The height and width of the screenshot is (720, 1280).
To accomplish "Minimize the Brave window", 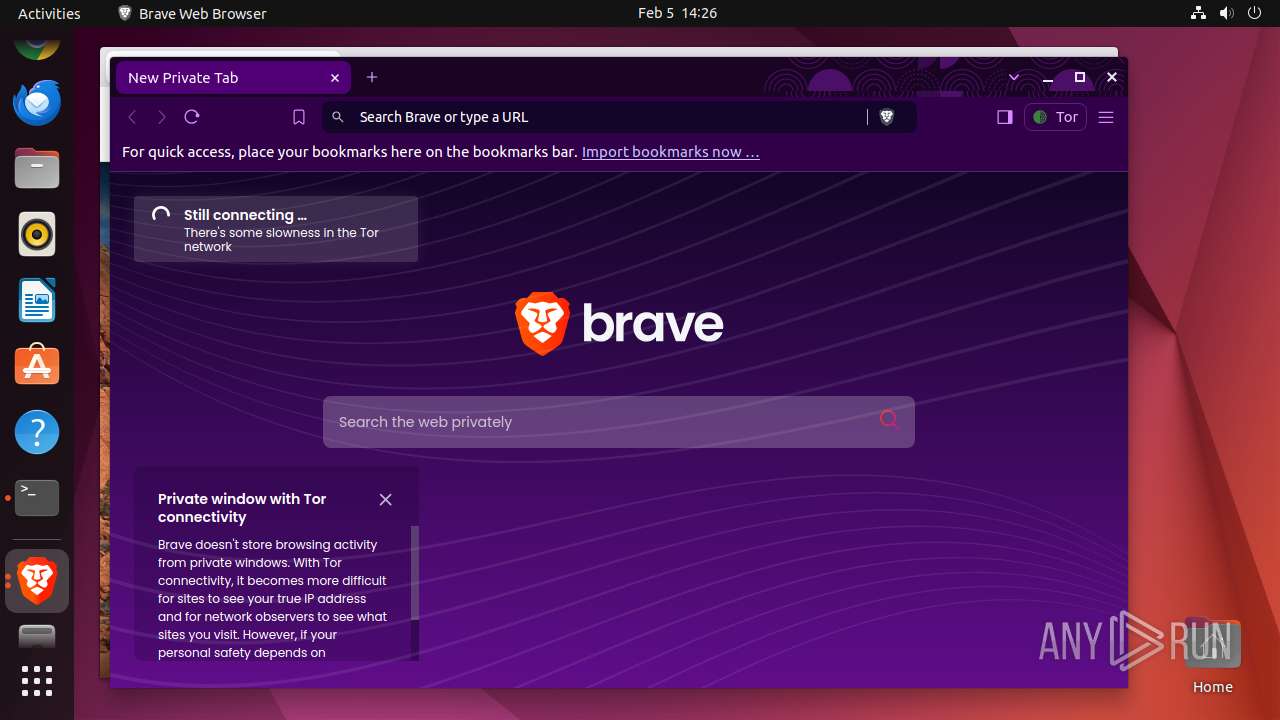I will pyautogui.click(x=1048, y=77).
